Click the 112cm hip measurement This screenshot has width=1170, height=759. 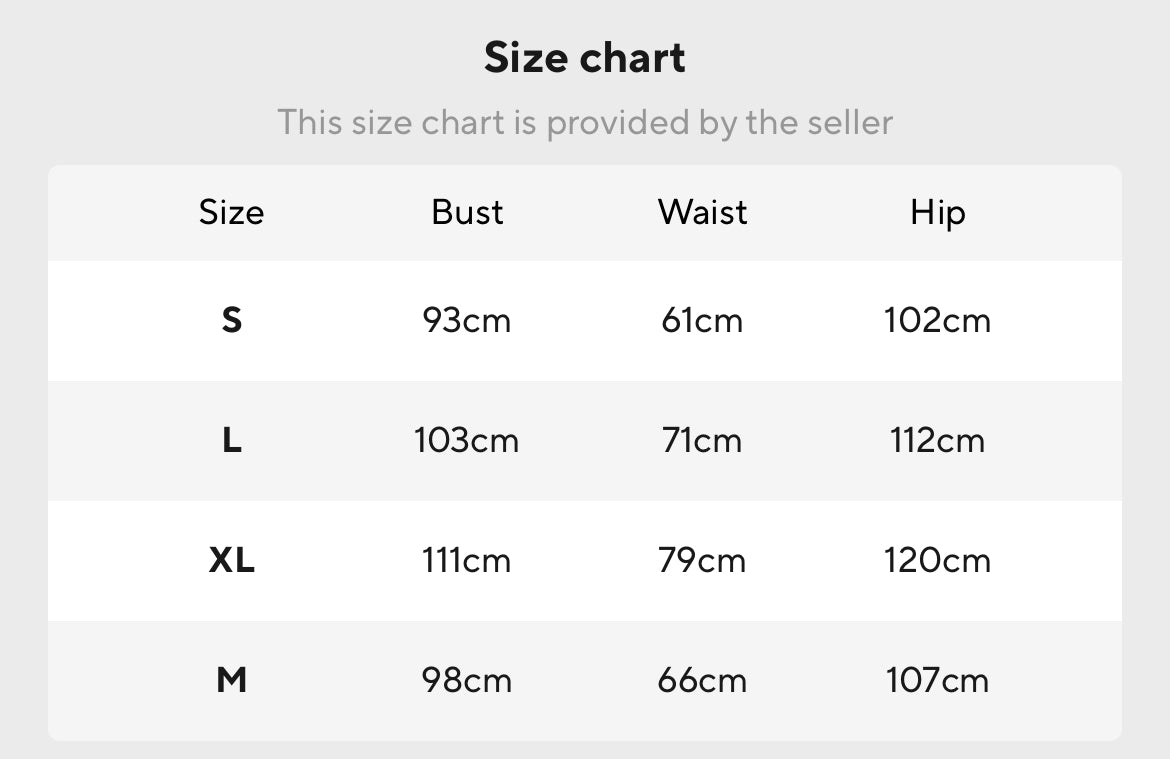pos(937,440)
